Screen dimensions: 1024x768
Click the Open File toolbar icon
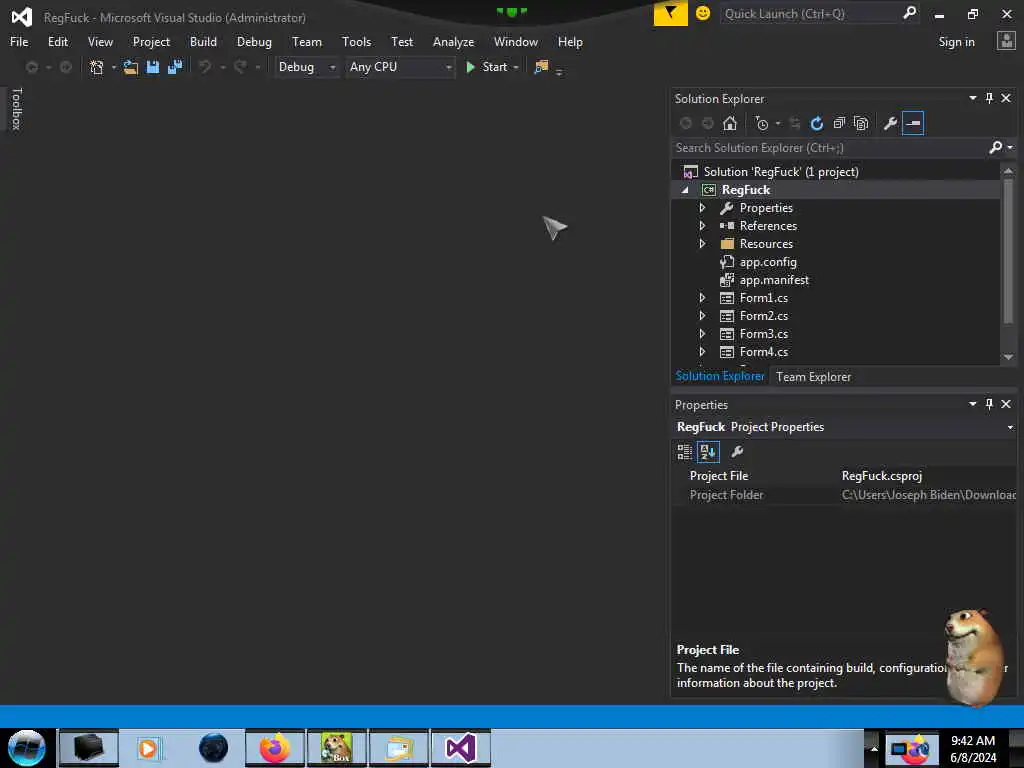(131, 67)
